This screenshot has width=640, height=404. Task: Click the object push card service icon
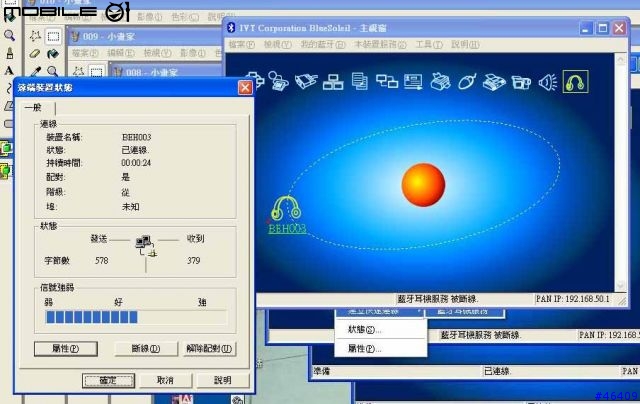coord(413,82)
